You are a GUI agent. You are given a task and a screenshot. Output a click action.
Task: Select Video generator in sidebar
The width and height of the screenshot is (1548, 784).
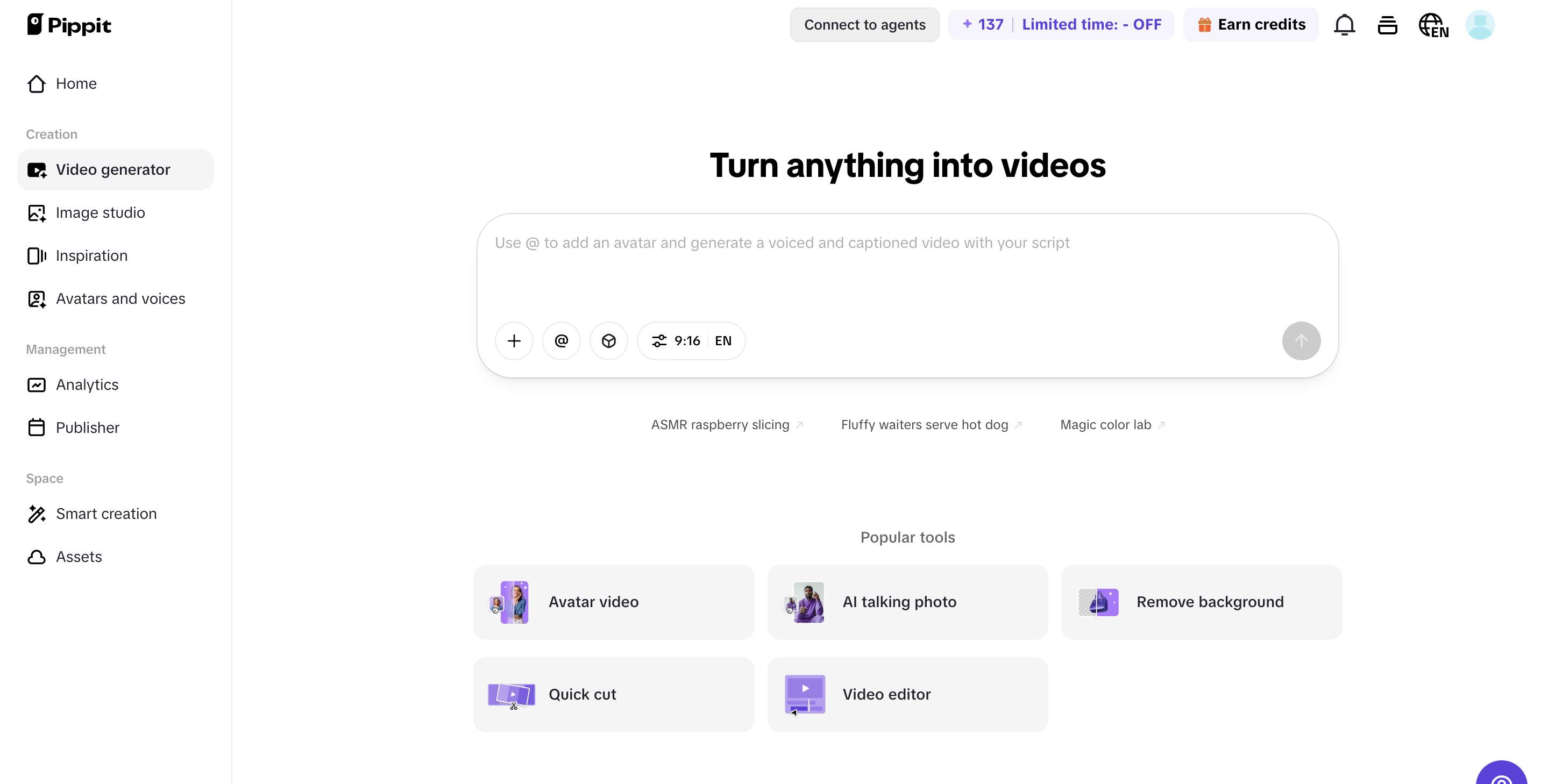pyautogui.click(x=116, y=170)
